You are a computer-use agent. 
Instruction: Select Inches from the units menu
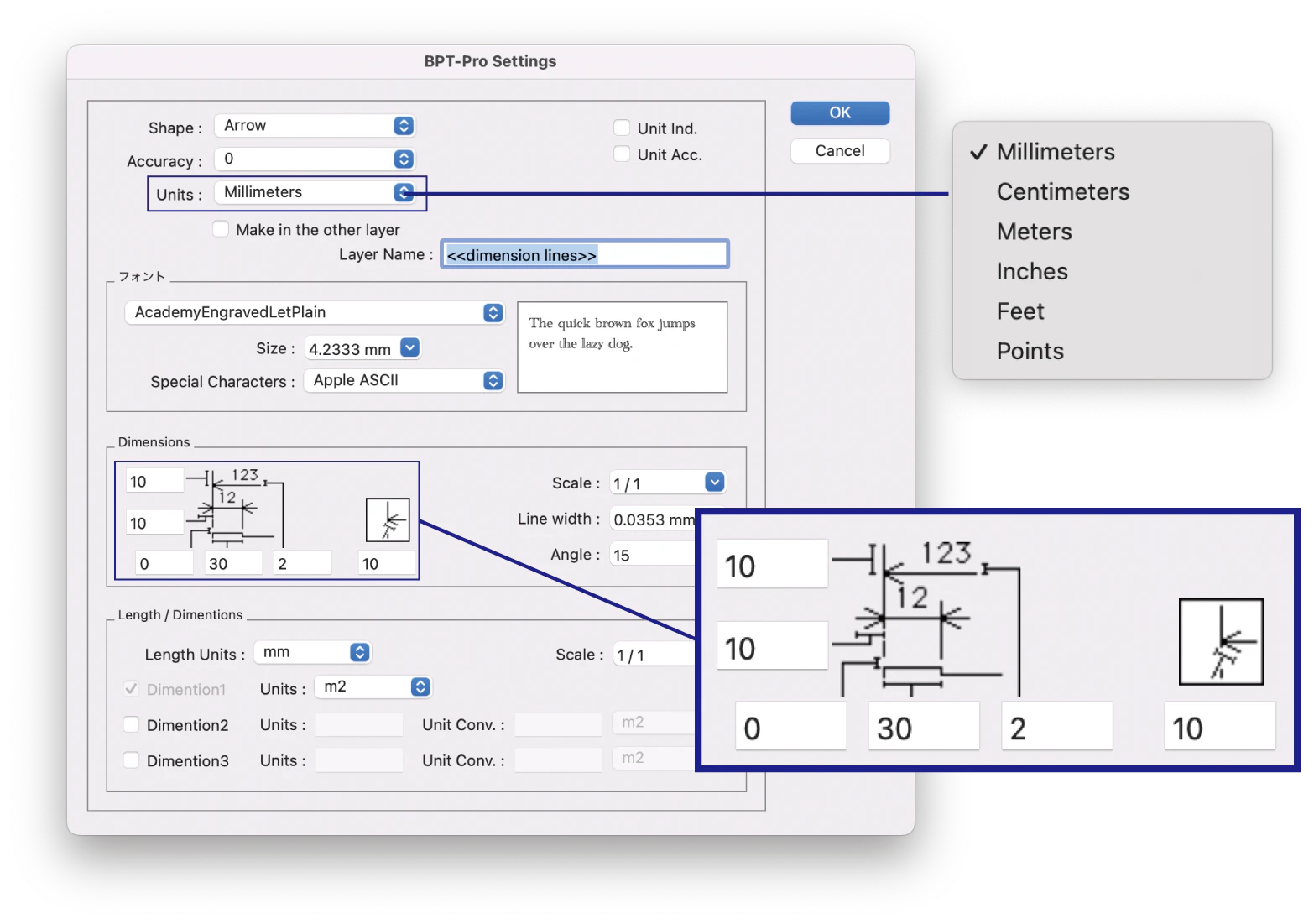pos(1032,271)
